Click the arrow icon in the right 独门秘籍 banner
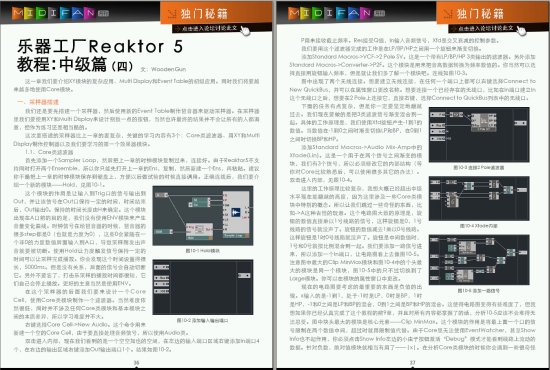This screenshot has height=370, width=550. point(448,14)
